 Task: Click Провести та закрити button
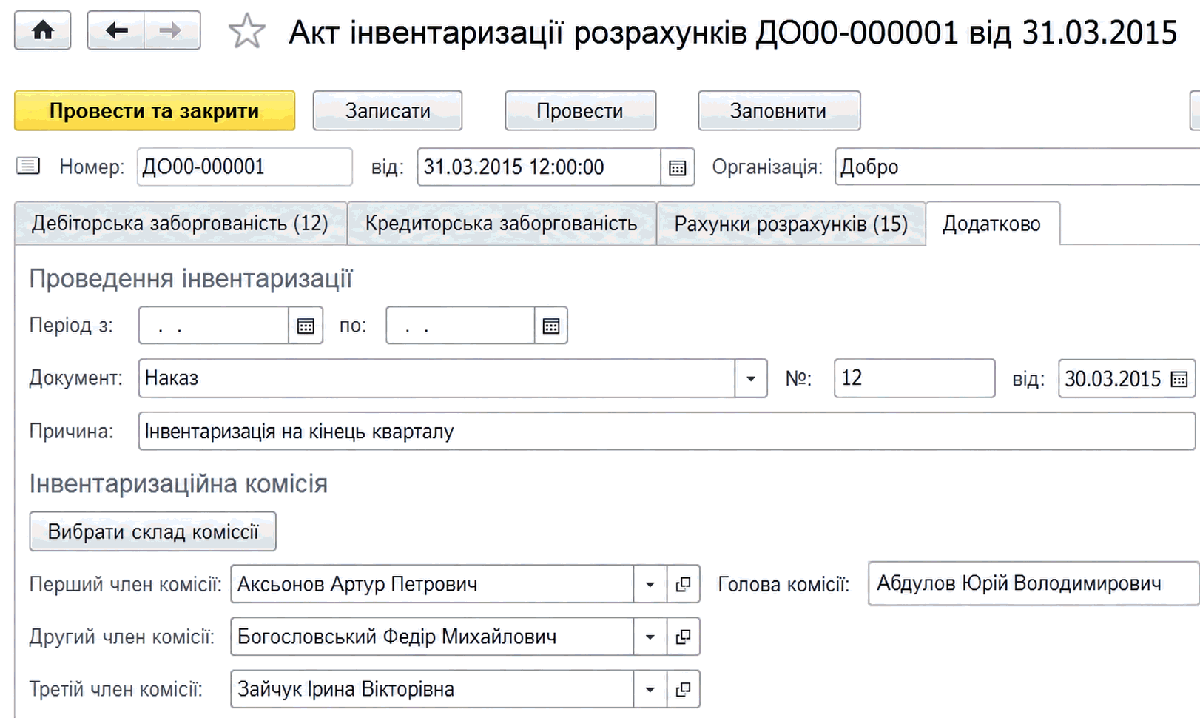154,111
